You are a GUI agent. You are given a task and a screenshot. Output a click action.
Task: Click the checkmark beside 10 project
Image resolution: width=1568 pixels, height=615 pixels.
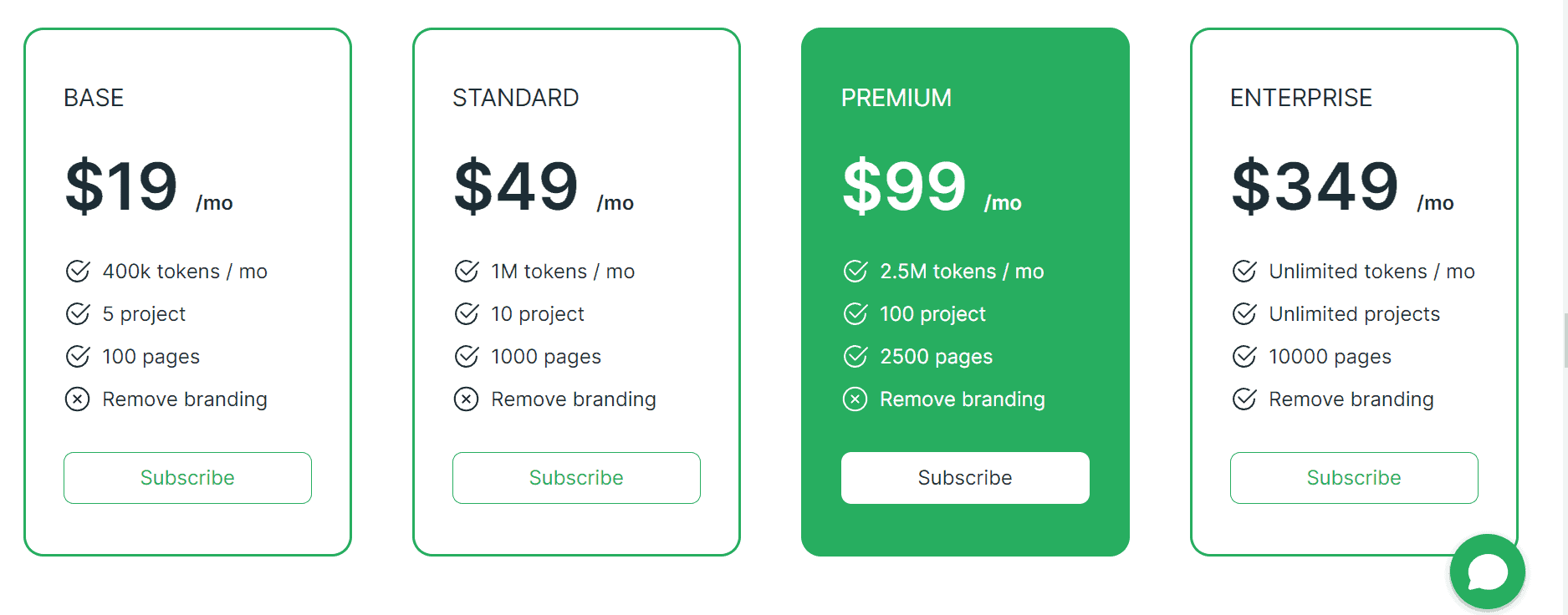point(467,314)
